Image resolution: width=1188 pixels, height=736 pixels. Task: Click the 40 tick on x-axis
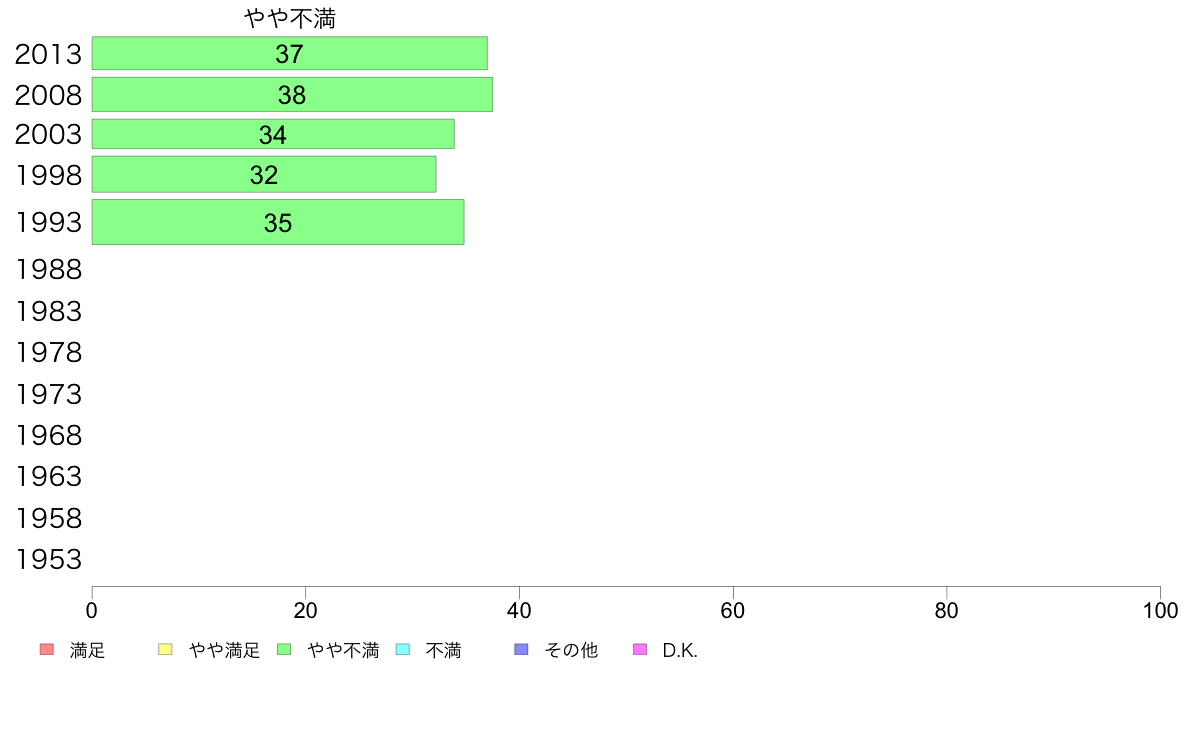pyautogui.click(x=519, y=610)
